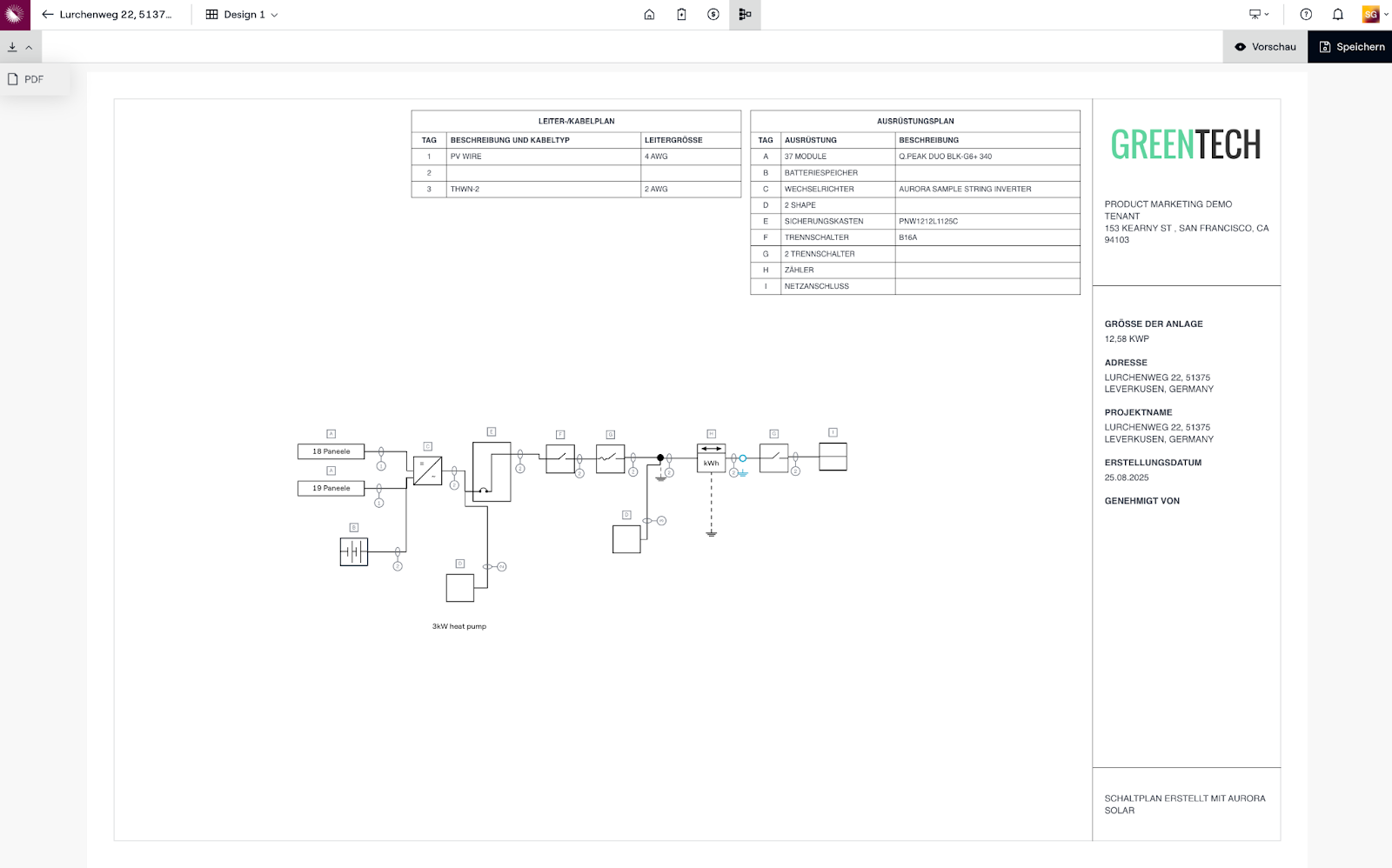Click the Speichern save button
Viewport: 1392px width, 868px height.
tap(1351, 47)
